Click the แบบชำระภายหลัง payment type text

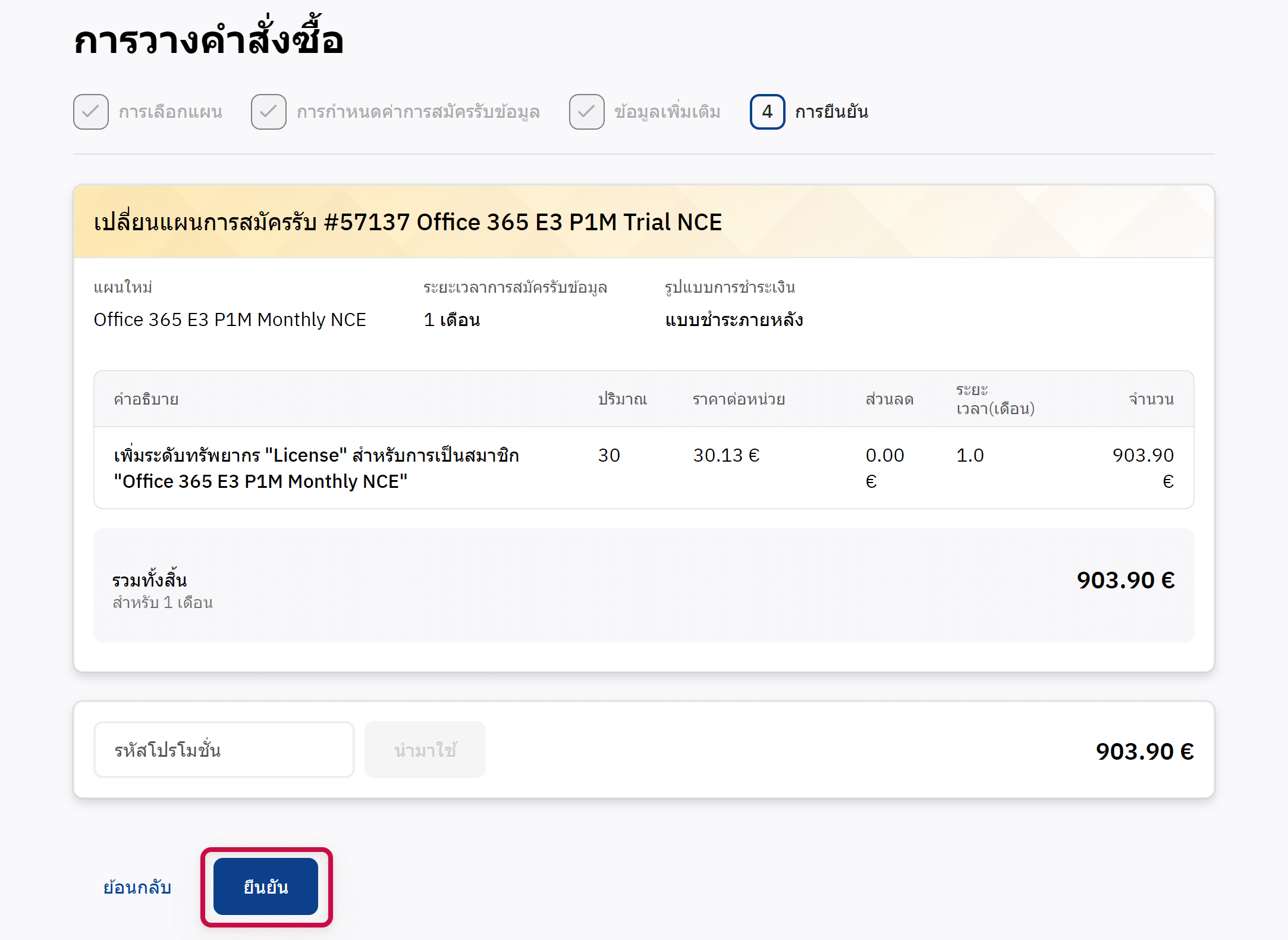734,320
